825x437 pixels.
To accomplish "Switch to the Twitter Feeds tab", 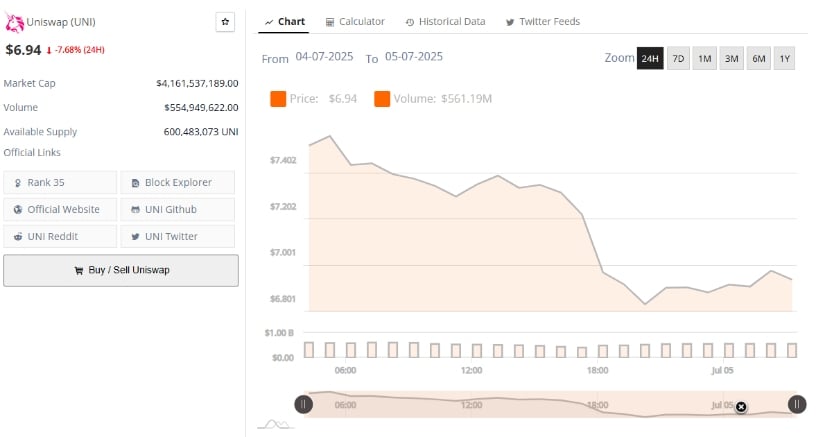I will (542, 22).
